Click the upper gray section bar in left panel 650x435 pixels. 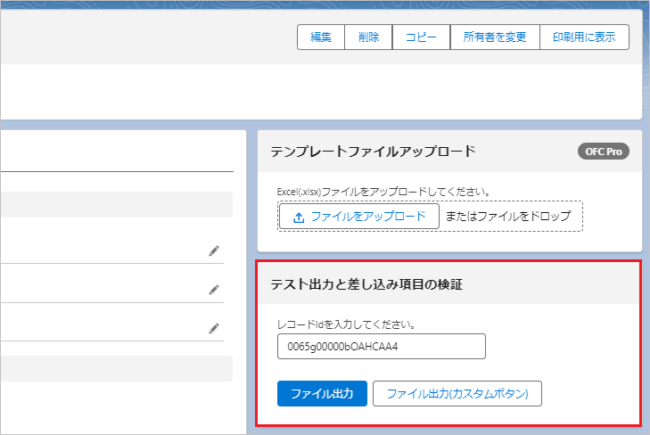coord(116,205)
